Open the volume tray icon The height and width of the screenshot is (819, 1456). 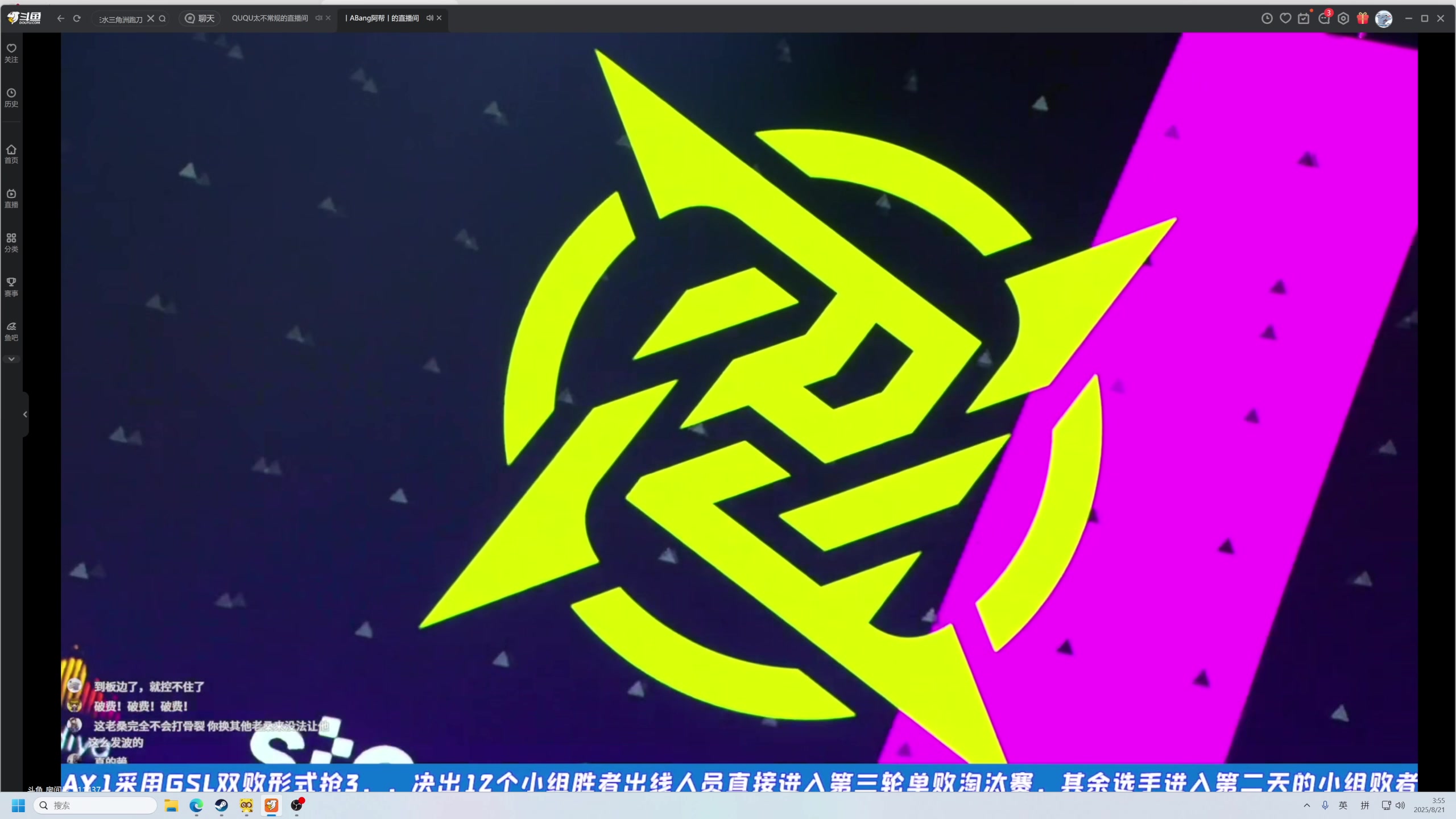click(x=1400, y=805)
